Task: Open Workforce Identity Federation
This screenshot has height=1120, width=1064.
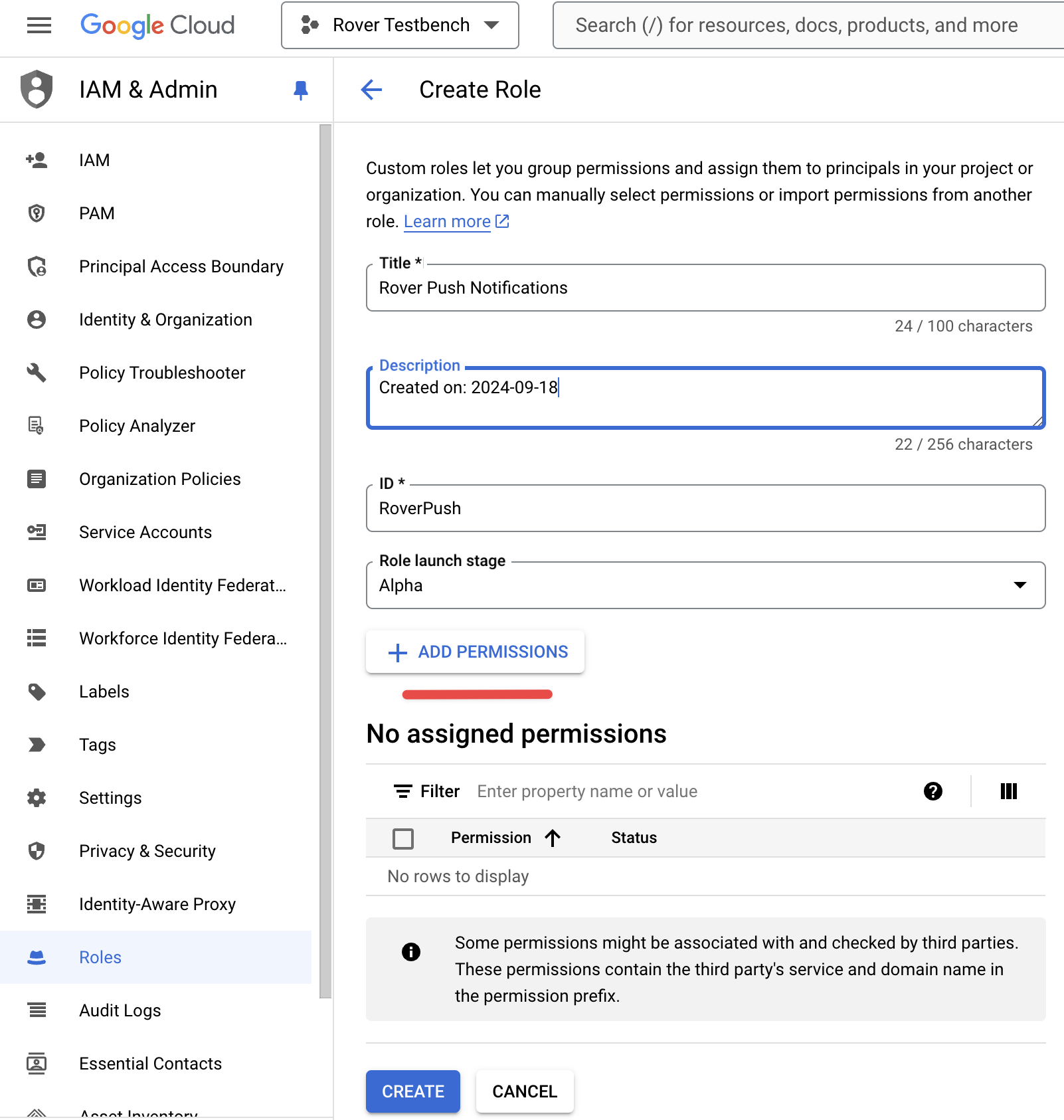Action: click(183, 638)
